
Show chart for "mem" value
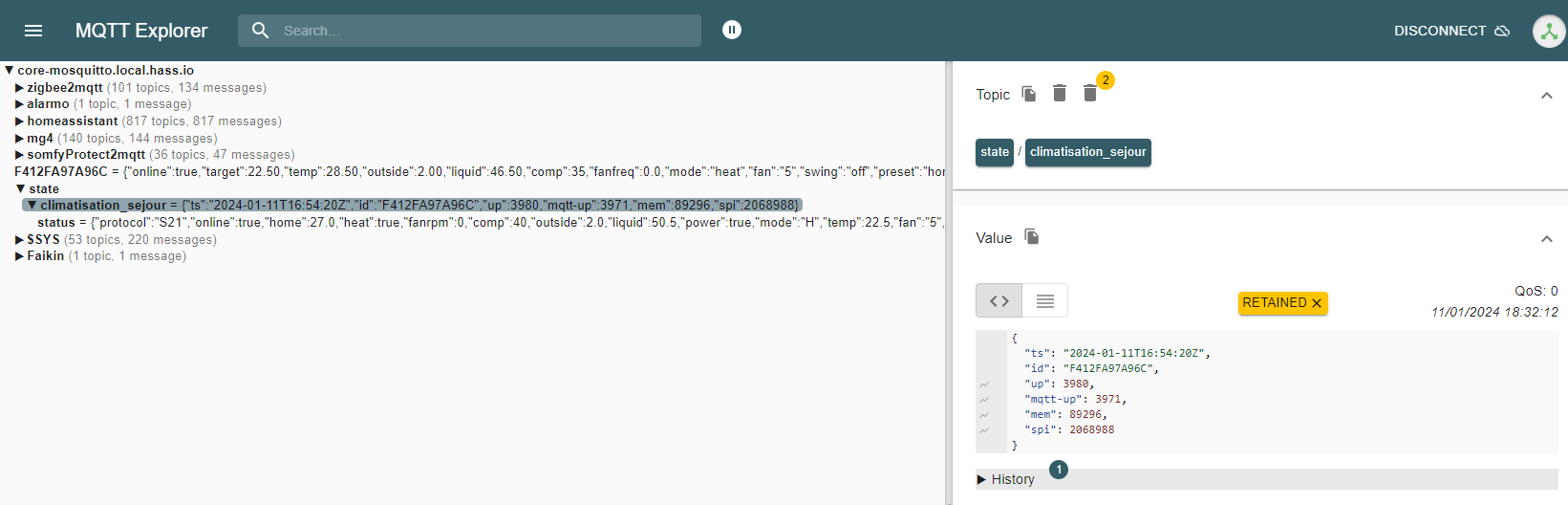coord(984,415)
